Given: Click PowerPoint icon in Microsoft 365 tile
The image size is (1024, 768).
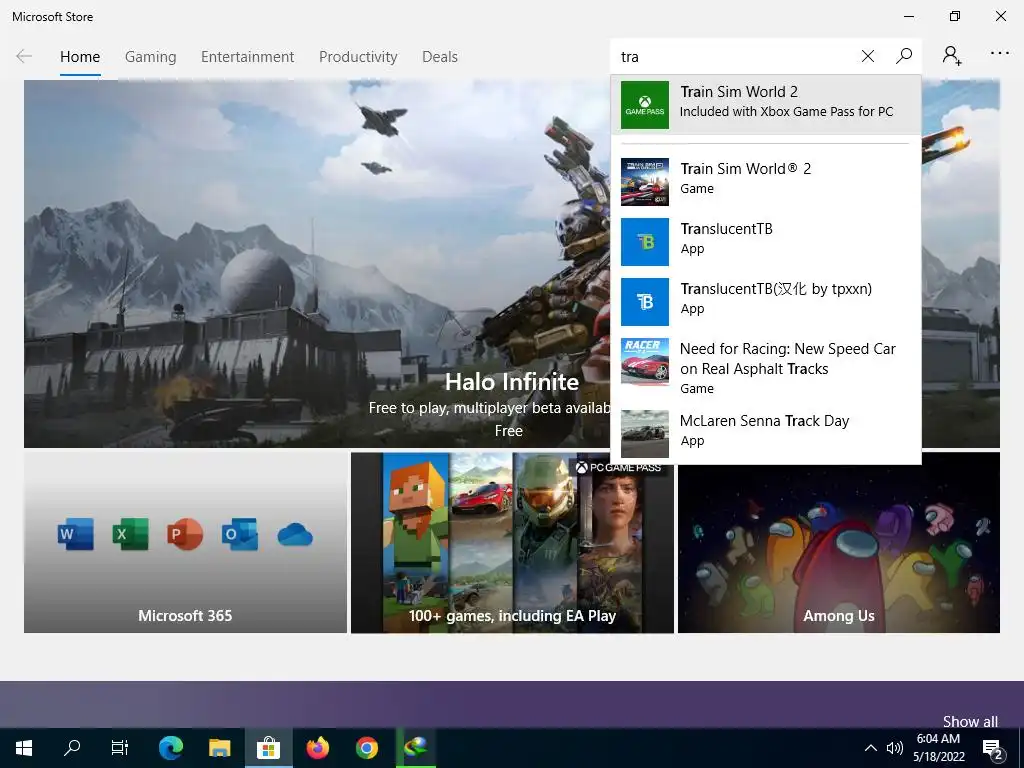Looking at the screenshot, I should coord(185,534).
